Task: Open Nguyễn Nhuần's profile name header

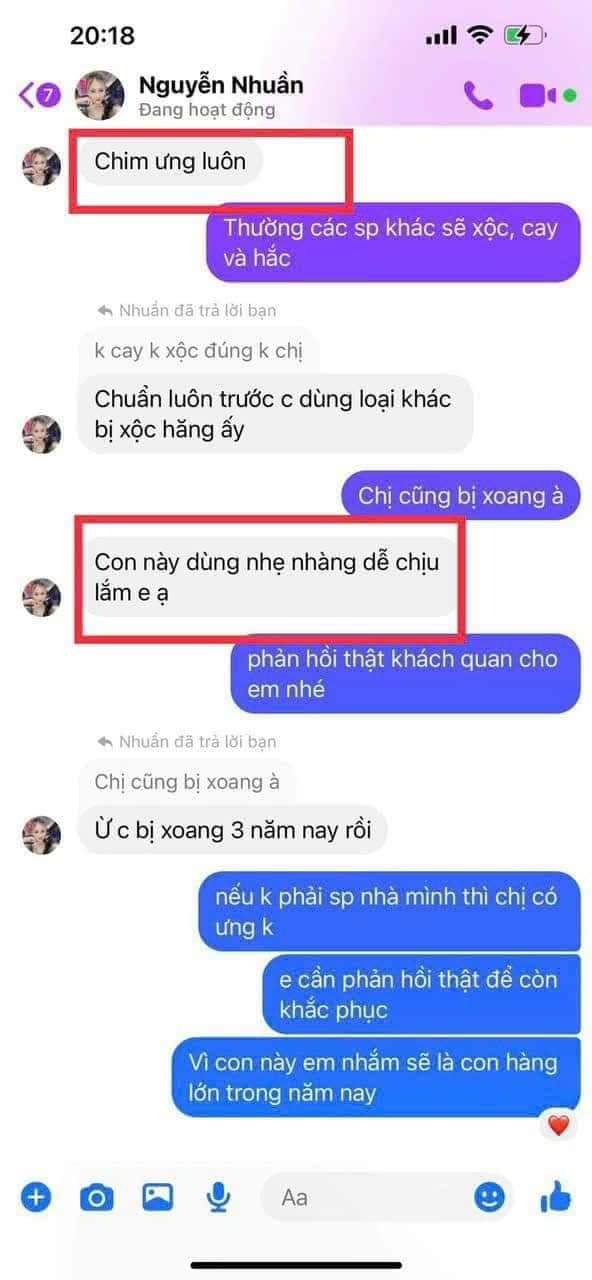Action: (220, 85)
